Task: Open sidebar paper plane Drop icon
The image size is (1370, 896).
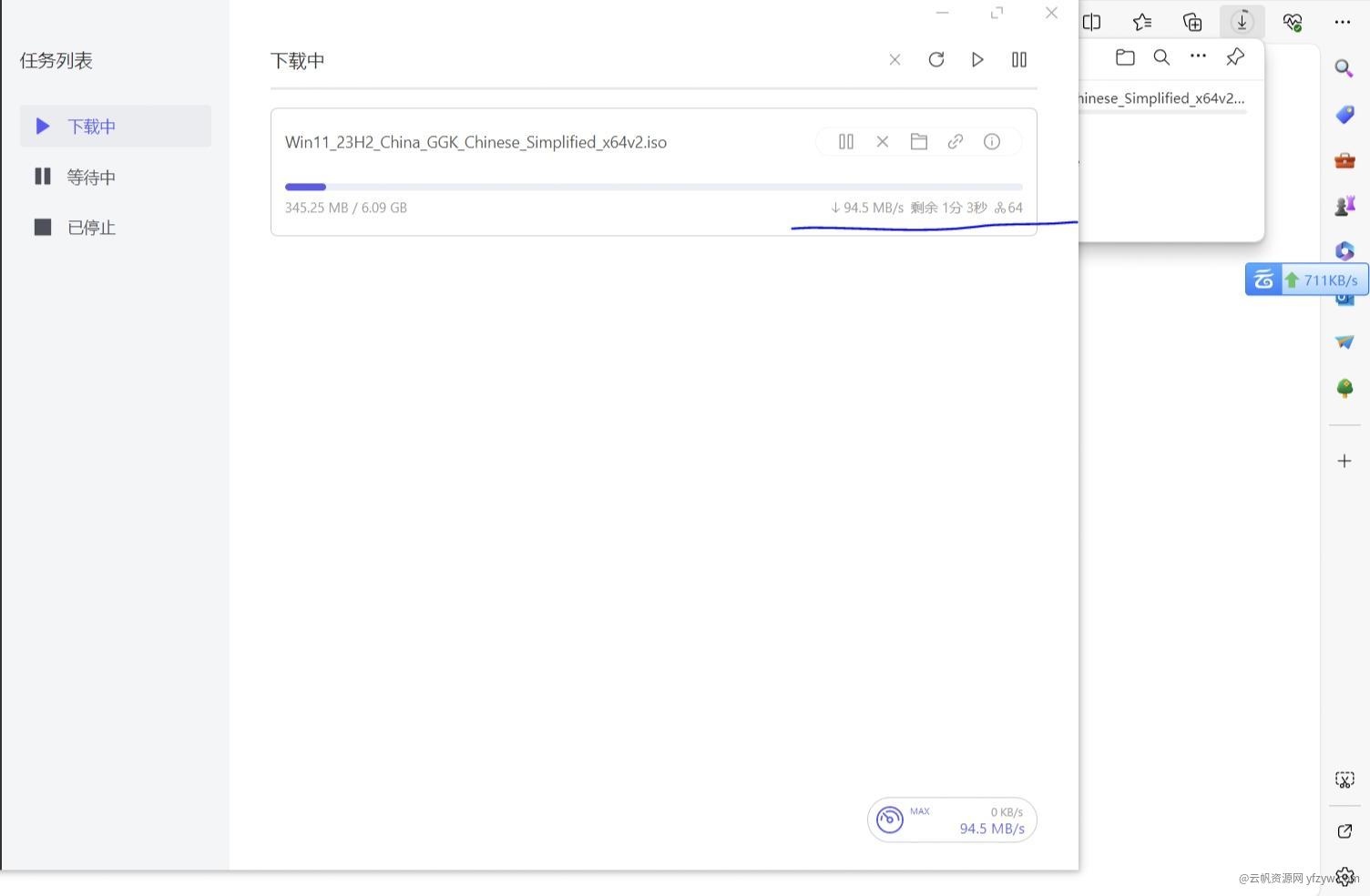Action: pyautogui.click(x=1344, y=342)
